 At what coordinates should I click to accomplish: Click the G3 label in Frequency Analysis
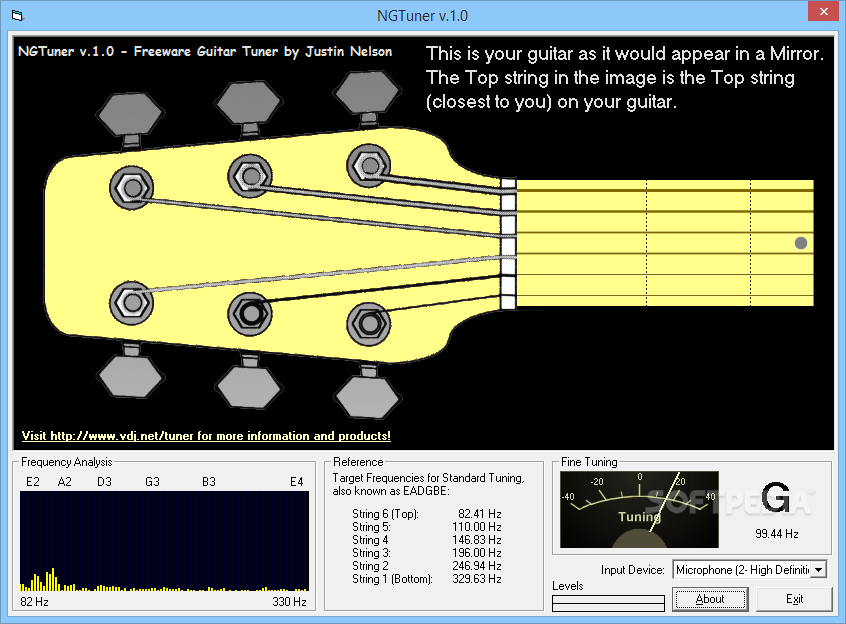152,482
